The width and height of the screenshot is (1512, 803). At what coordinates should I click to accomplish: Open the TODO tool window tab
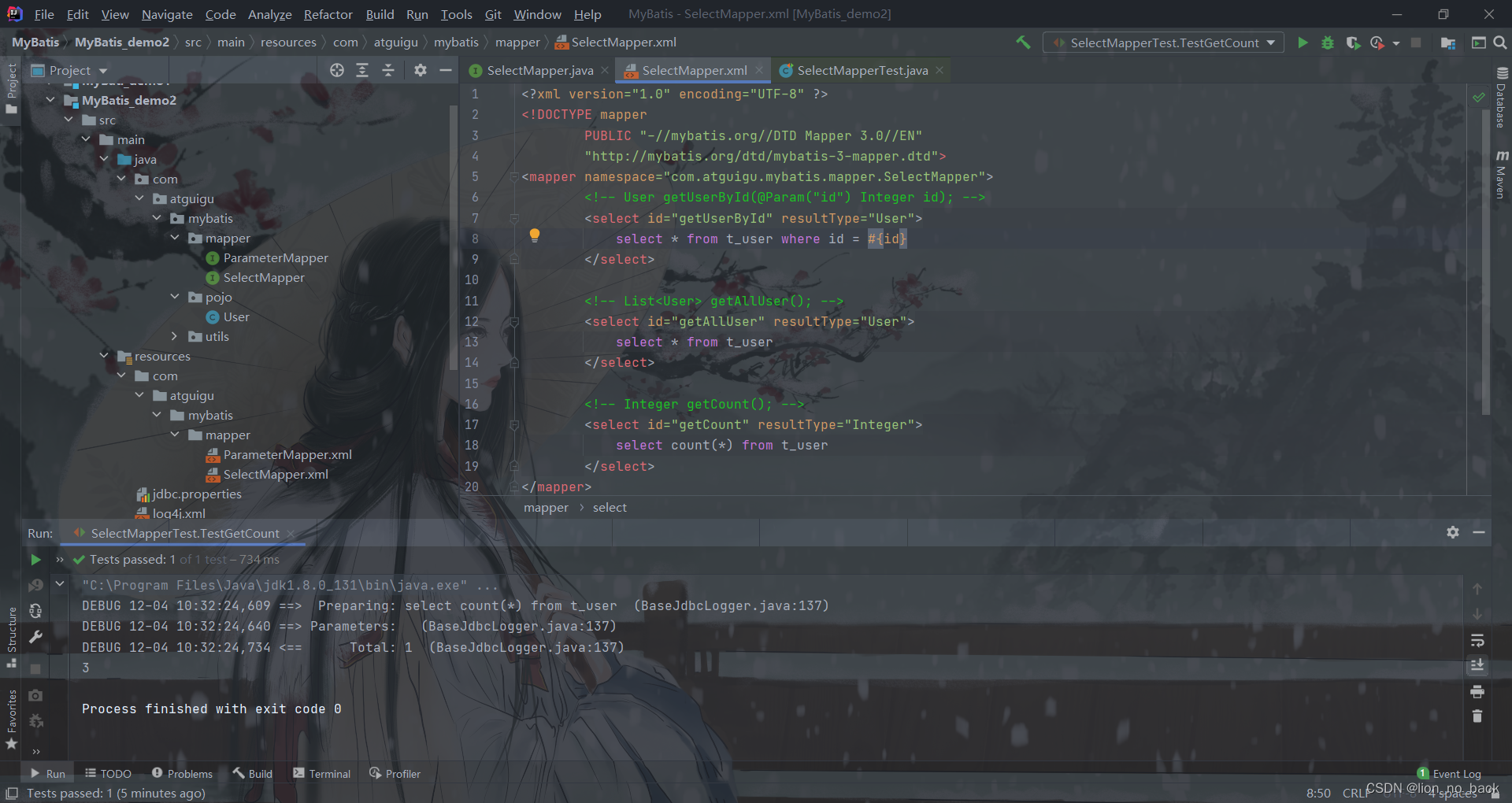click(108, 774)
